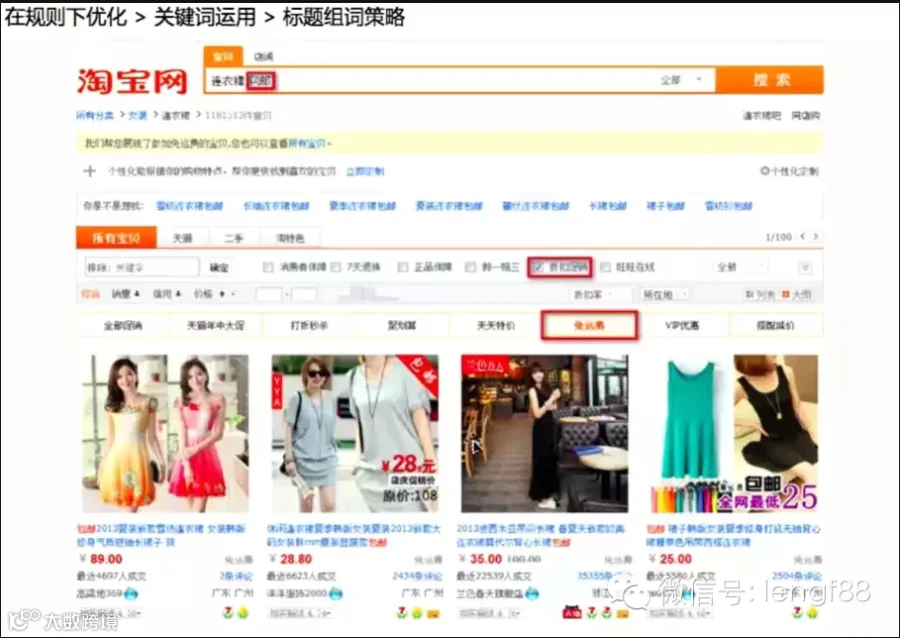Click the Tmall badge icon under the ¥35.00 item
The height and width of the screenshot is (638, 900).
click(x=572, y=613)
